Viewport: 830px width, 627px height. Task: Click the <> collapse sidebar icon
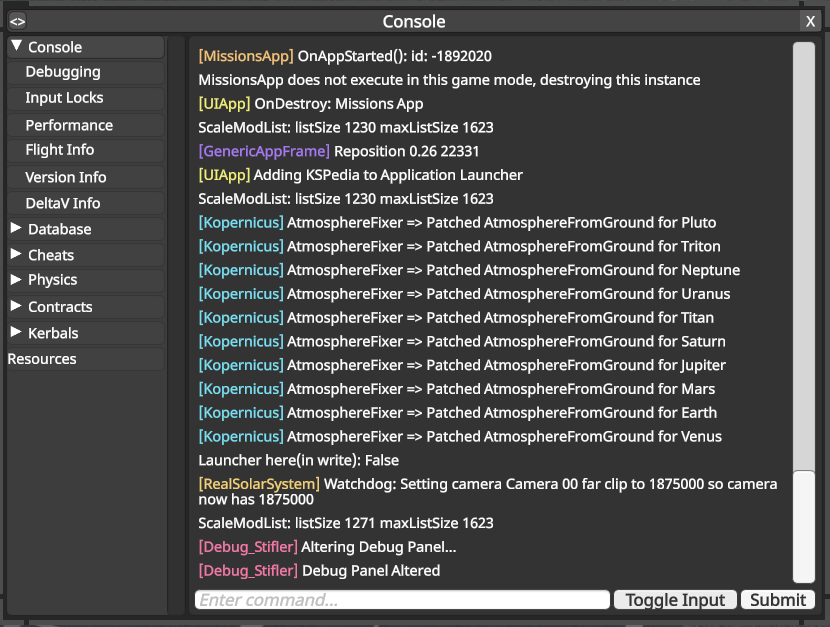click(17, 21)
